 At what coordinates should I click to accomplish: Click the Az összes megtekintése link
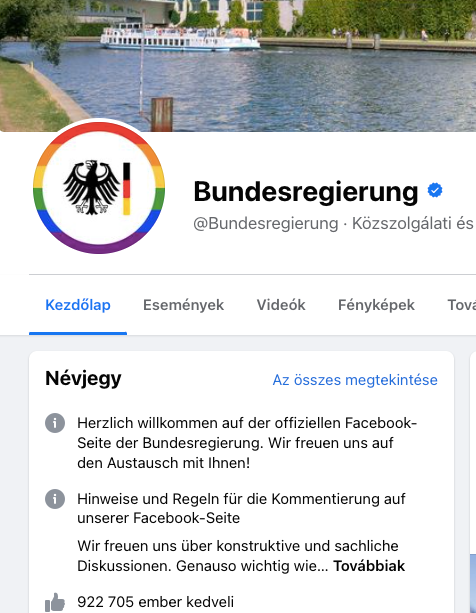coord(355,380)
